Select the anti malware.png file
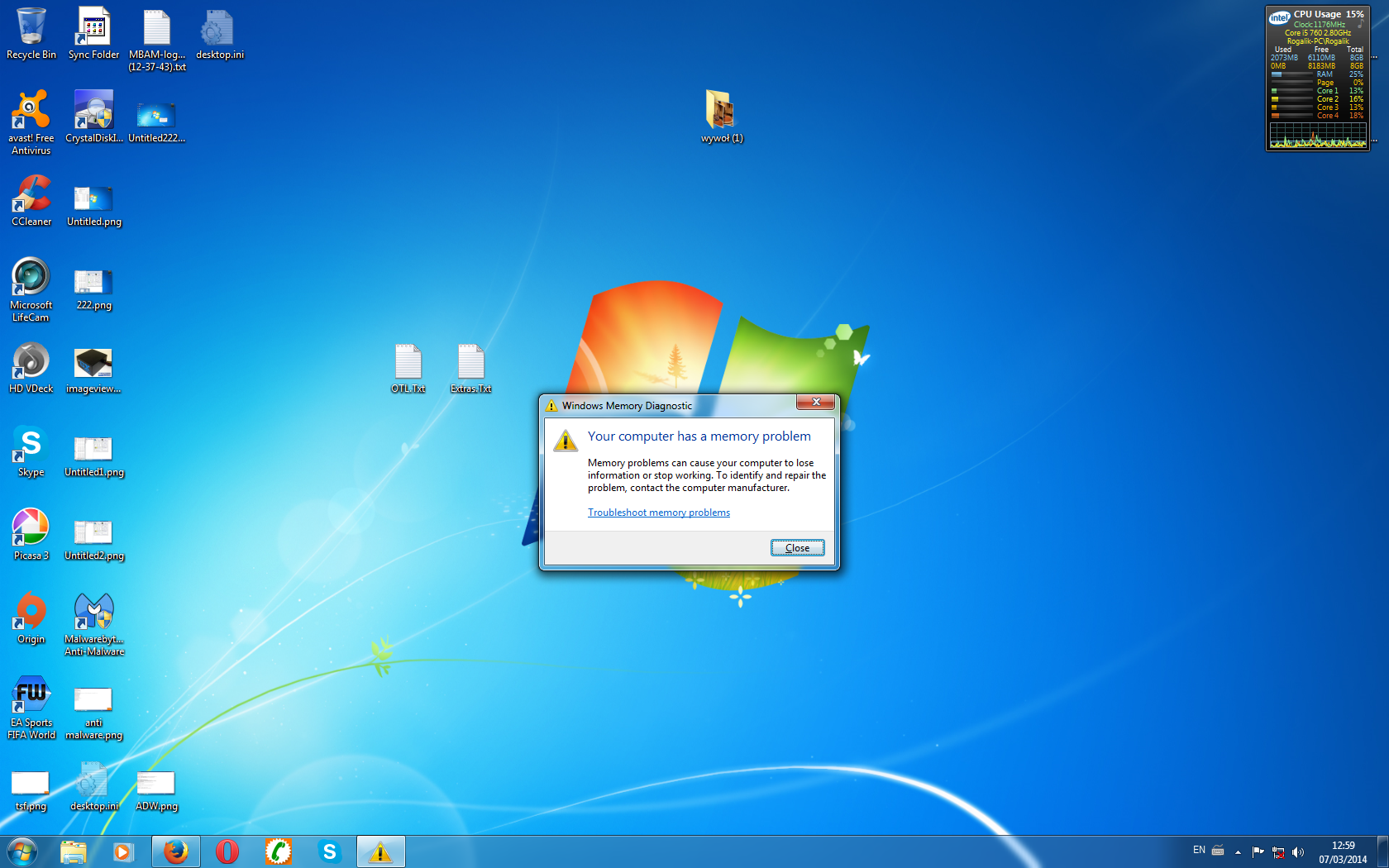Screen dimensions: 1389x868 coord(94,713)
